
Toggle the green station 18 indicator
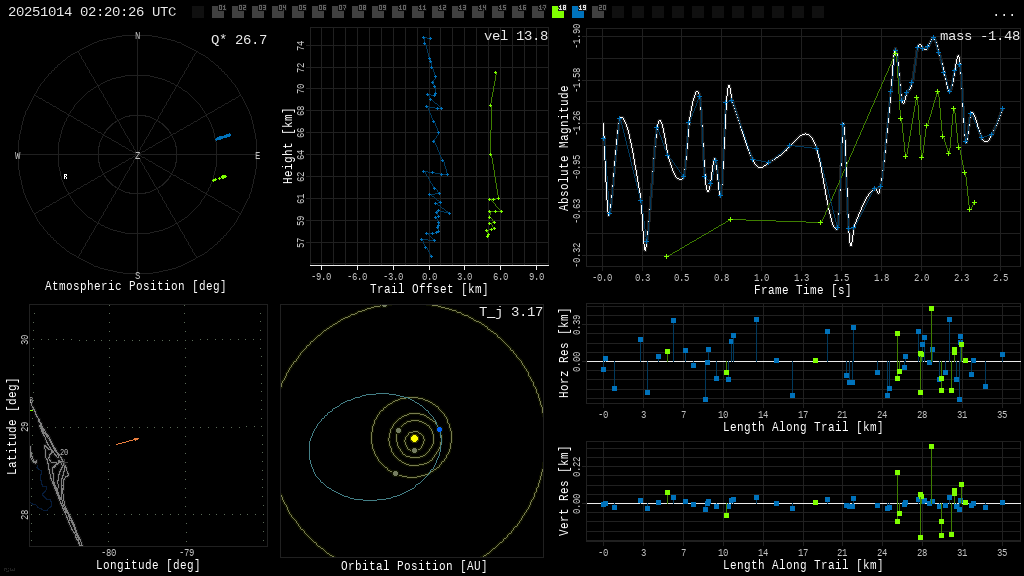[x=558, y=12]
